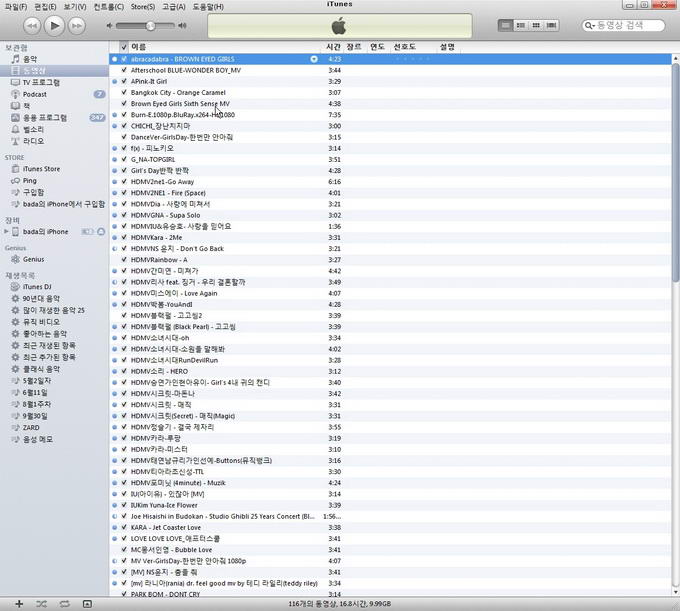Viewport: 680px width, 611px height.
Task: Uncheck APink-It Girl checkbox
Action: pos(124,81)
